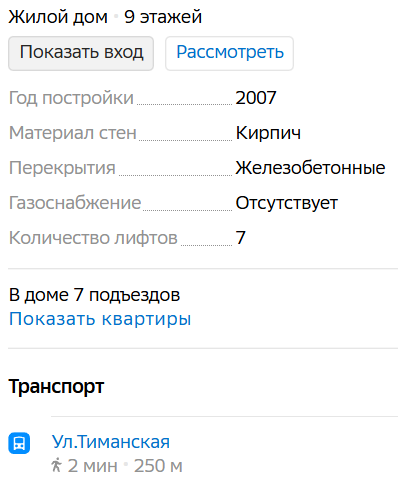
Task: Click the Рассмотреть button
Action: (229, 53)
